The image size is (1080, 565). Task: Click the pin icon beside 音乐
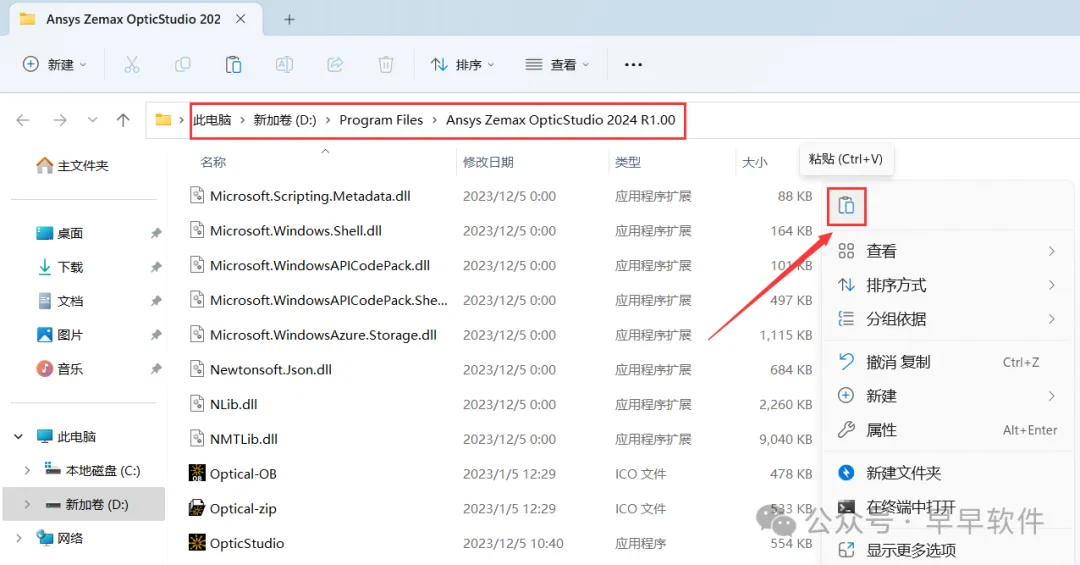(x=156, y=369)
